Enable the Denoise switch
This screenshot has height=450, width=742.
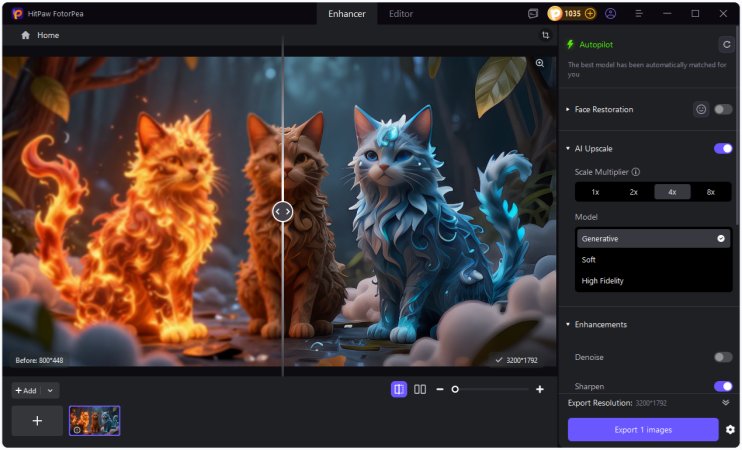point(723,357)
